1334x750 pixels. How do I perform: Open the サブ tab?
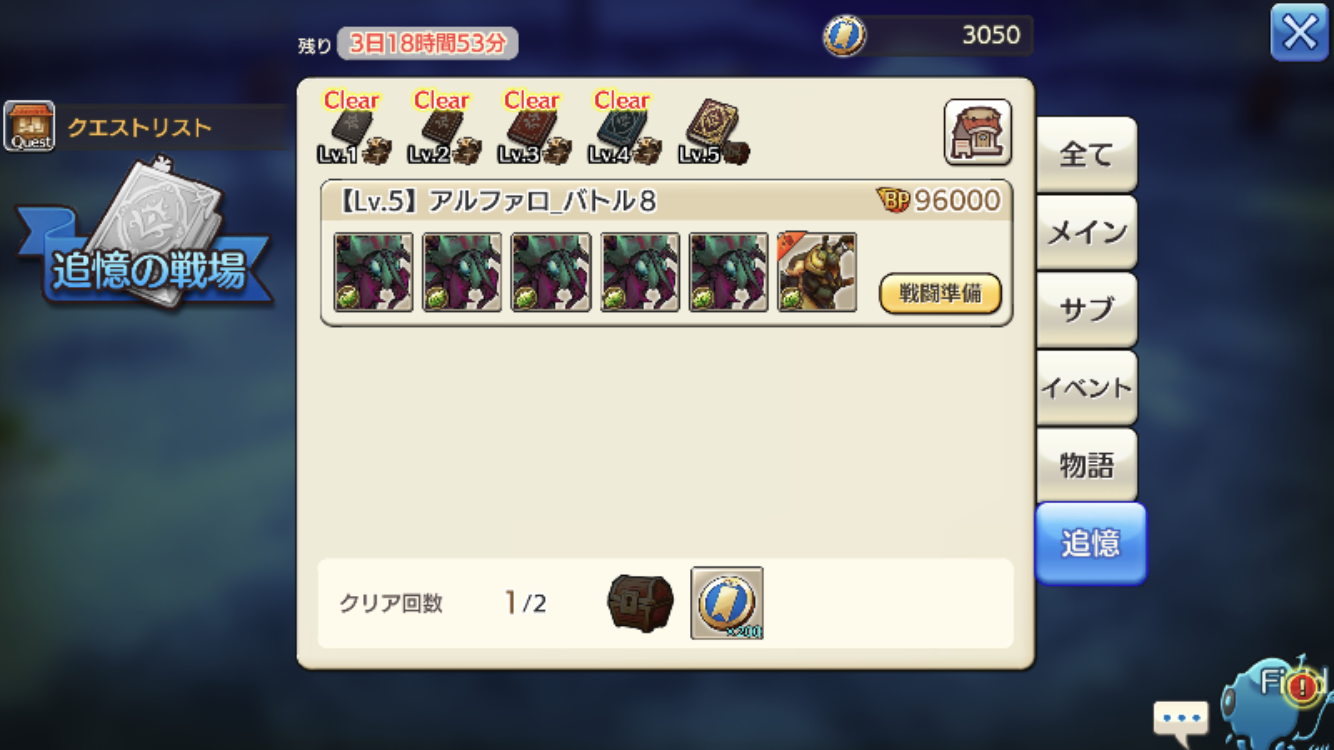1086,310
